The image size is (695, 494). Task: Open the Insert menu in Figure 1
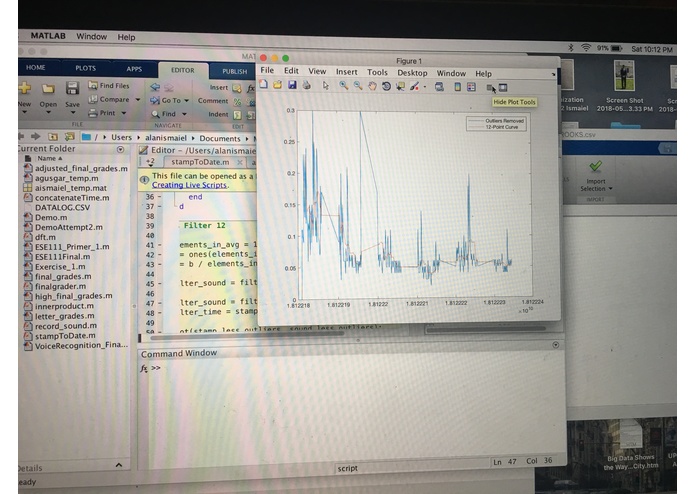point(346,71)
